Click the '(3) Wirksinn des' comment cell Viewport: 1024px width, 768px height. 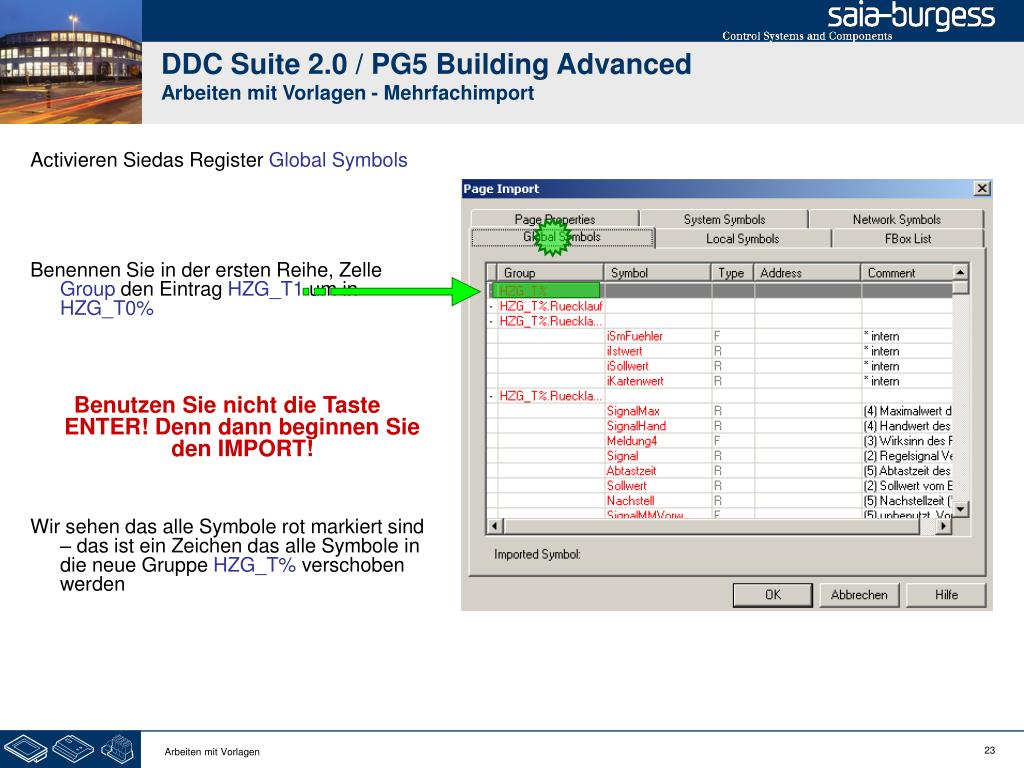[x=907, y=441]
